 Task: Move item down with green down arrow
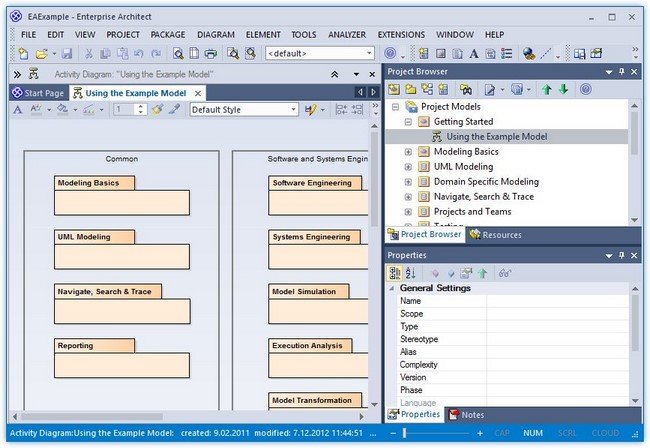(x=563, y=89)
